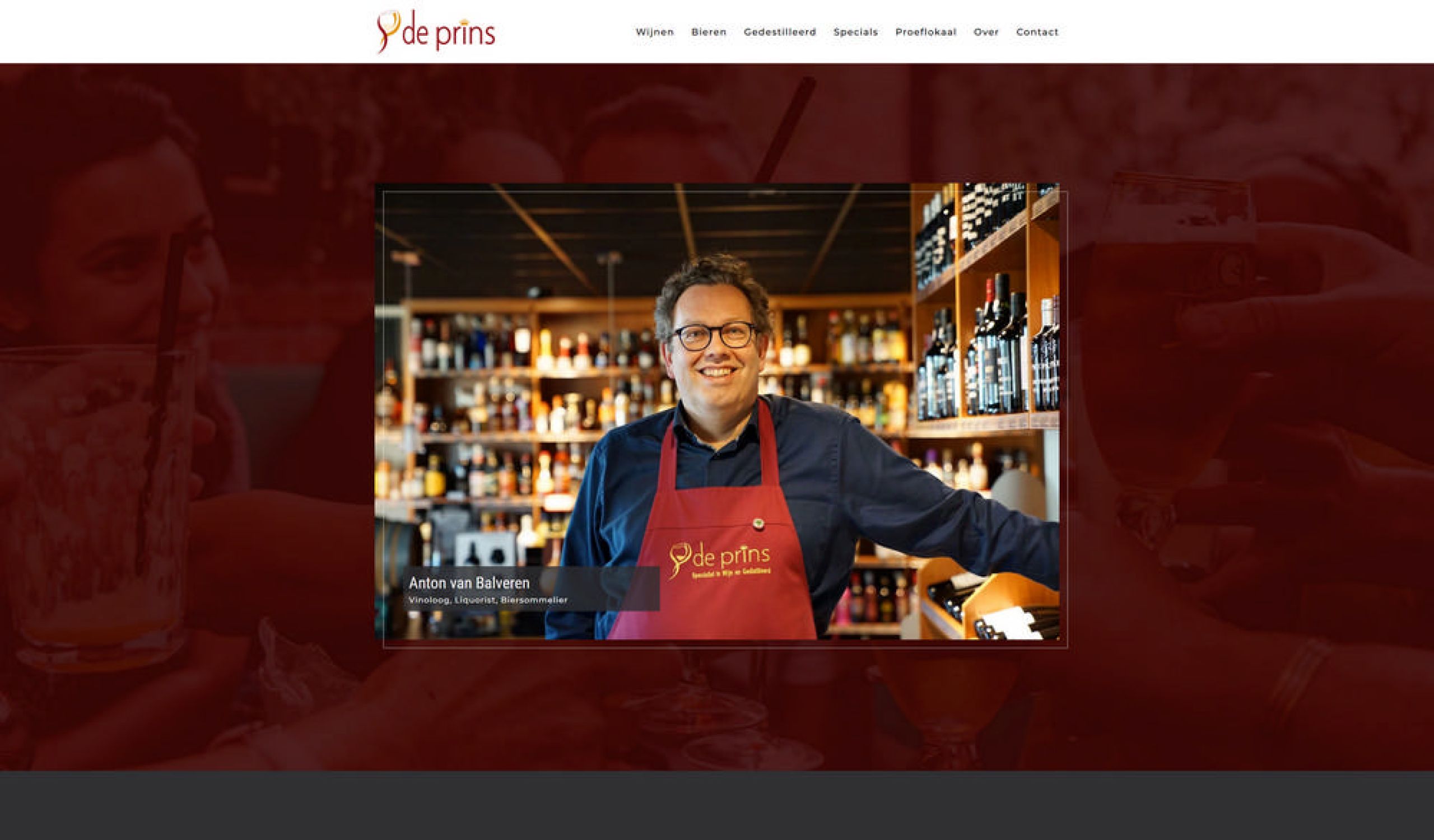Go to the Gedestilleerd page
Image resolution: width=1434 pixels, height=840 pixels.
(x=780, y=32)
